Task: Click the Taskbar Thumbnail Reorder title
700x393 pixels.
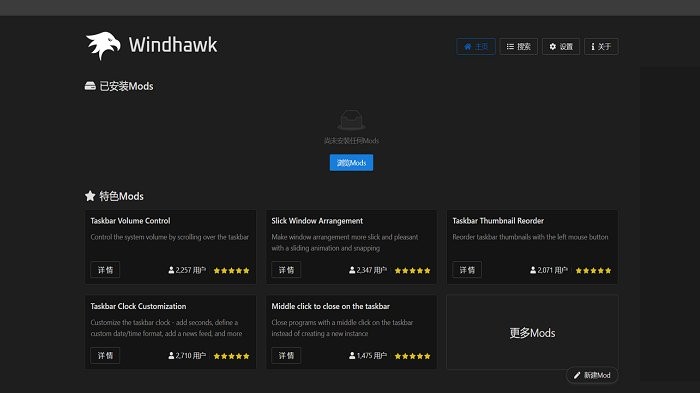Action: (498, 221)
